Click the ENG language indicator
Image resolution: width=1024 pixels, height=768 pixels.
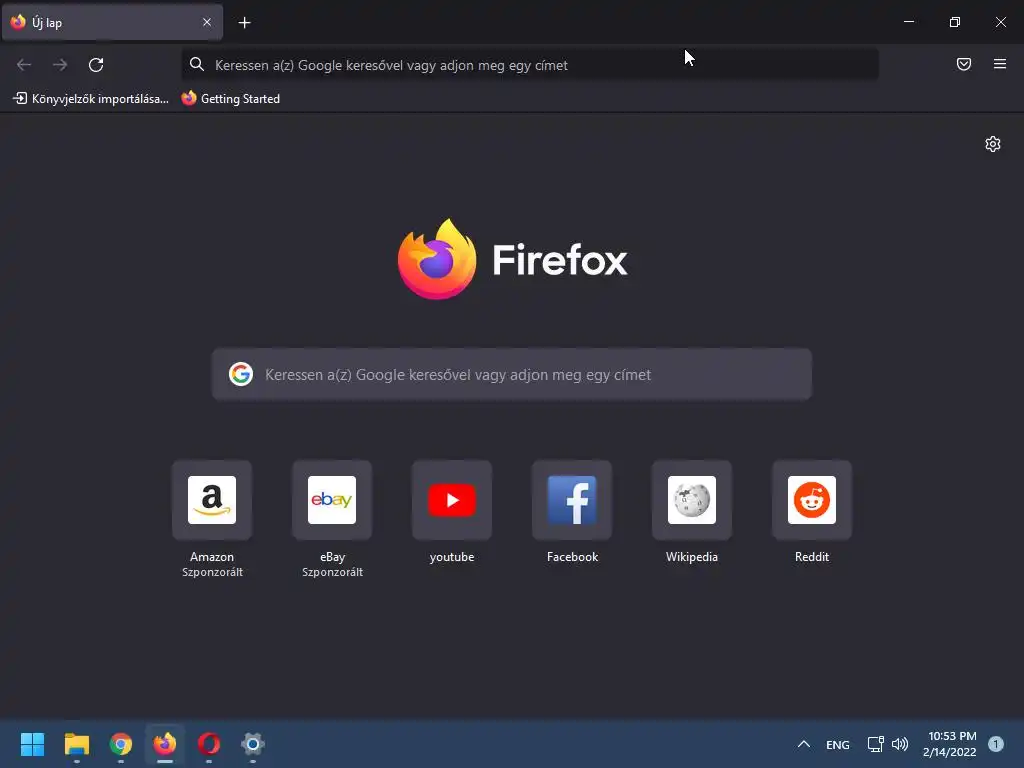point(837,744)
